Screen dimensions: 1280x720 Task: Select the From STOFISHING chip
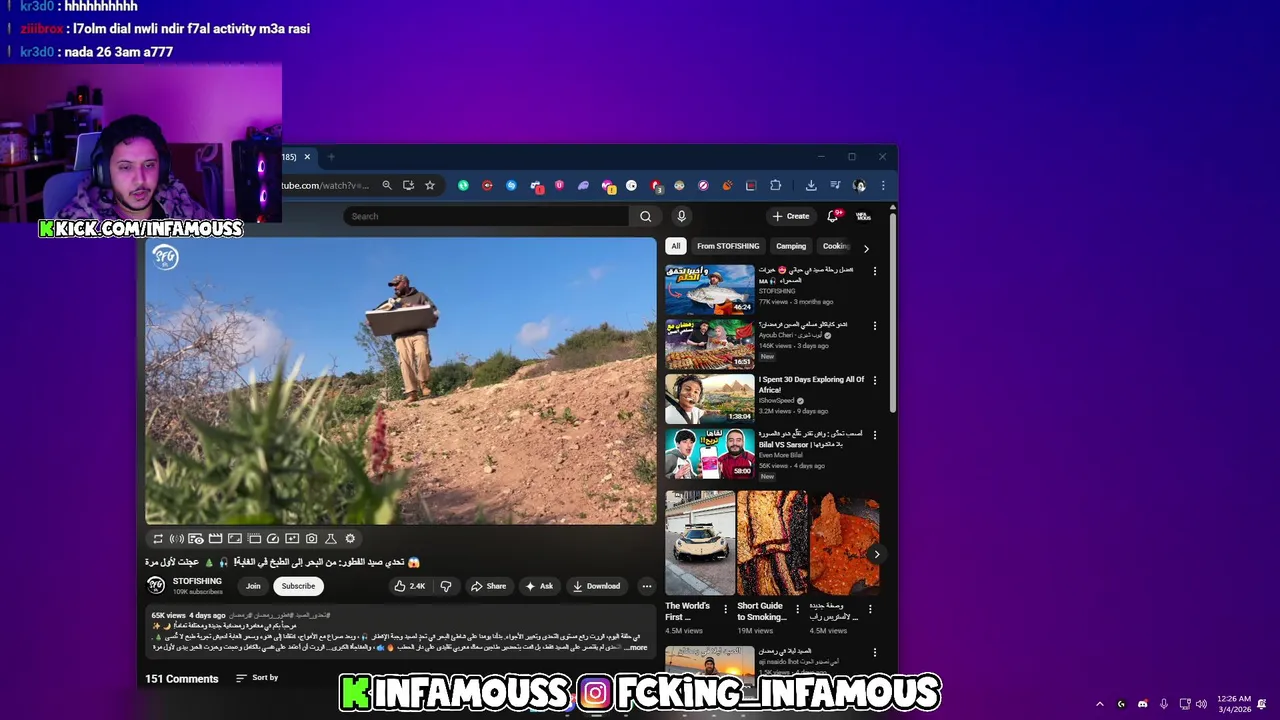click(x=728, y=246)
